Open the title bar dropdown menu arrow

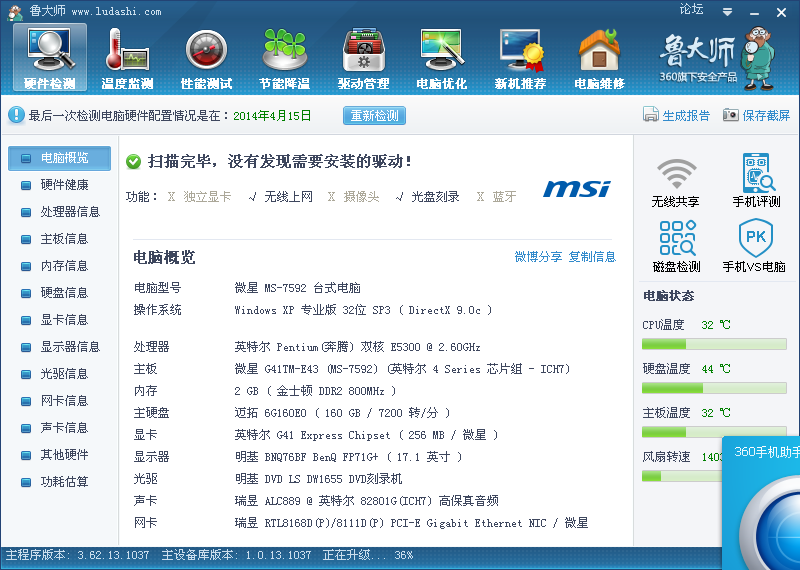(728, 12)
